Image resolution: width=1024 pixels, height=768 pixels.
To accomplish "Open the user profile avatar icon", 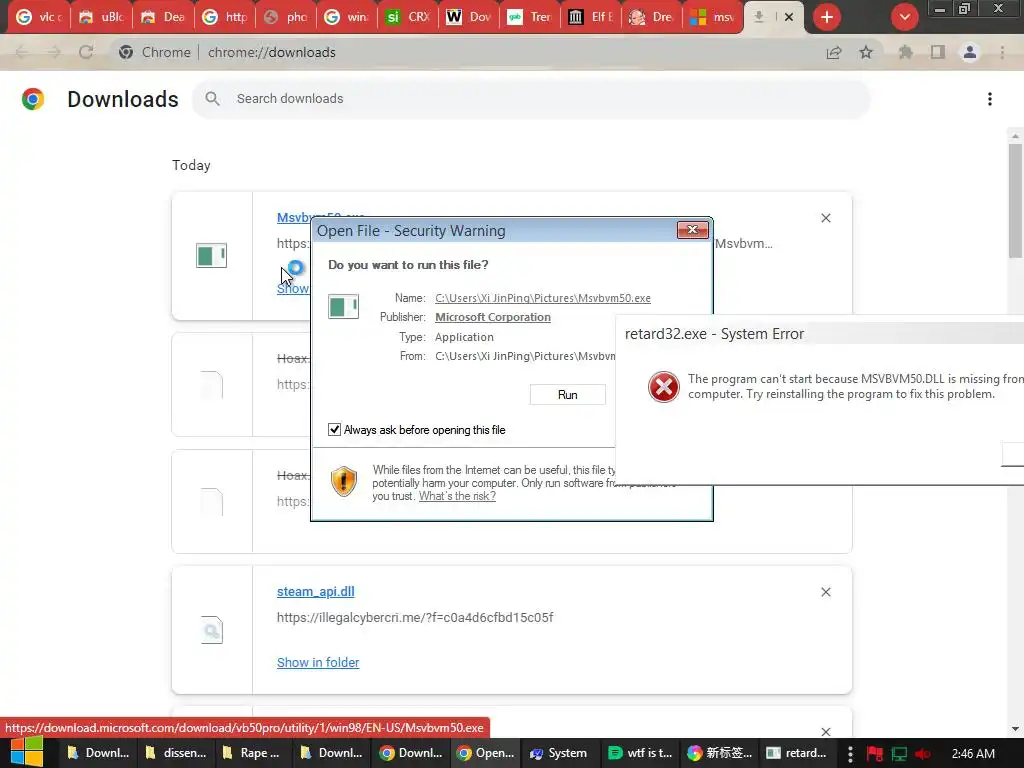I will coord(970,52).
